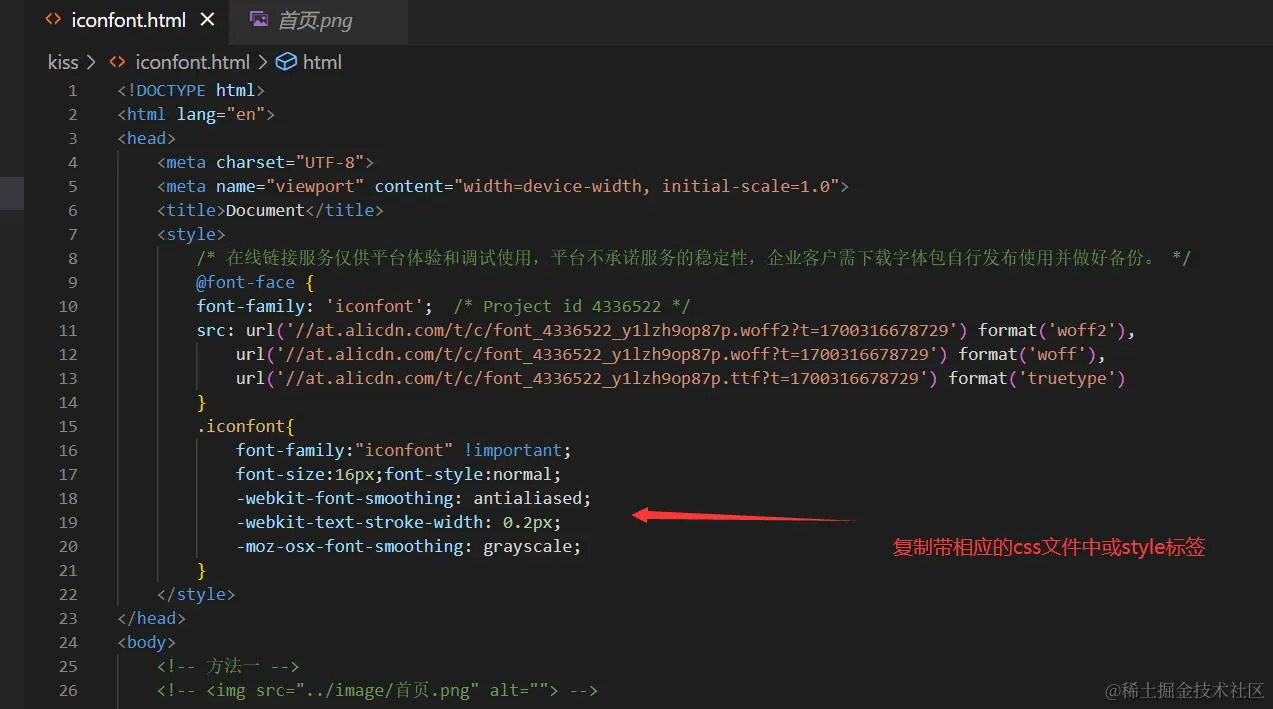This screenshot has width=1273, height=709.
Task: Click line number 1
Action: tap(72, 90)
